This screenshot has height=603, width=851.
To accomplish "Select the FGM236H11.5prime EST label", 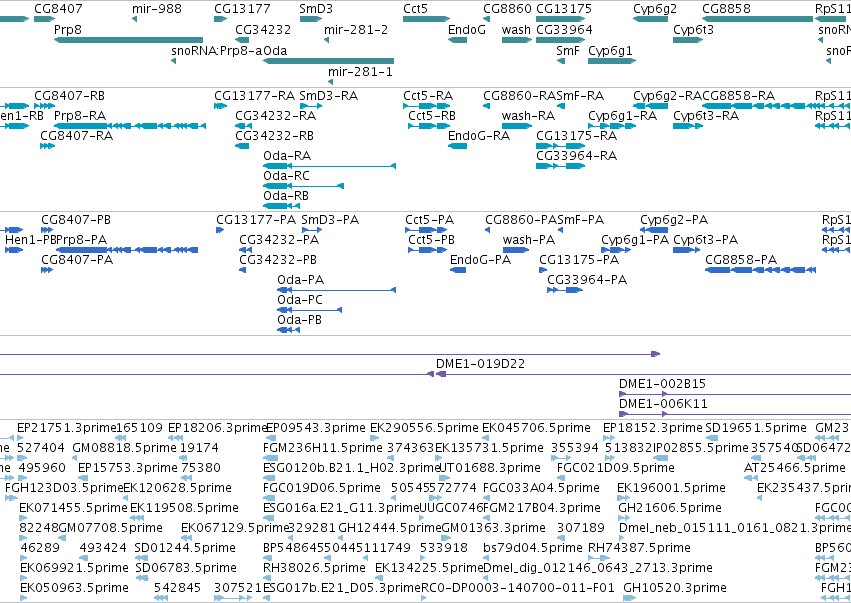I will click(x=322, y=448).
